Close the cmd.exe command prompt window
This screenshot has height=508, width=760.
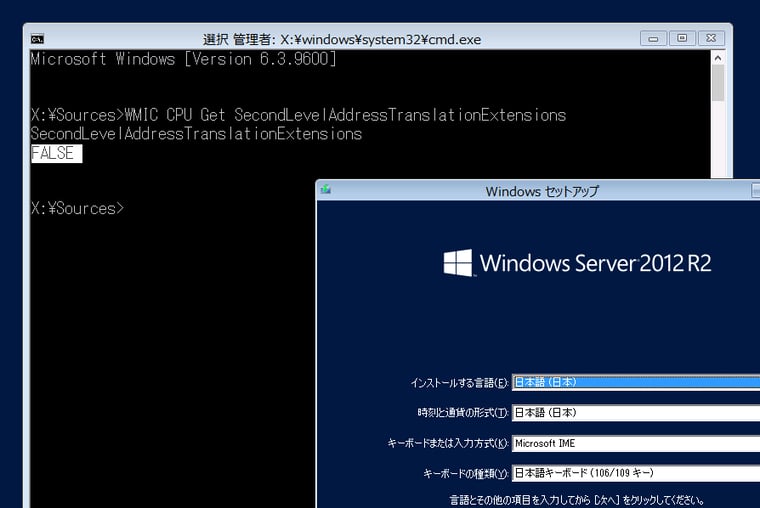(x=711, y=38)
